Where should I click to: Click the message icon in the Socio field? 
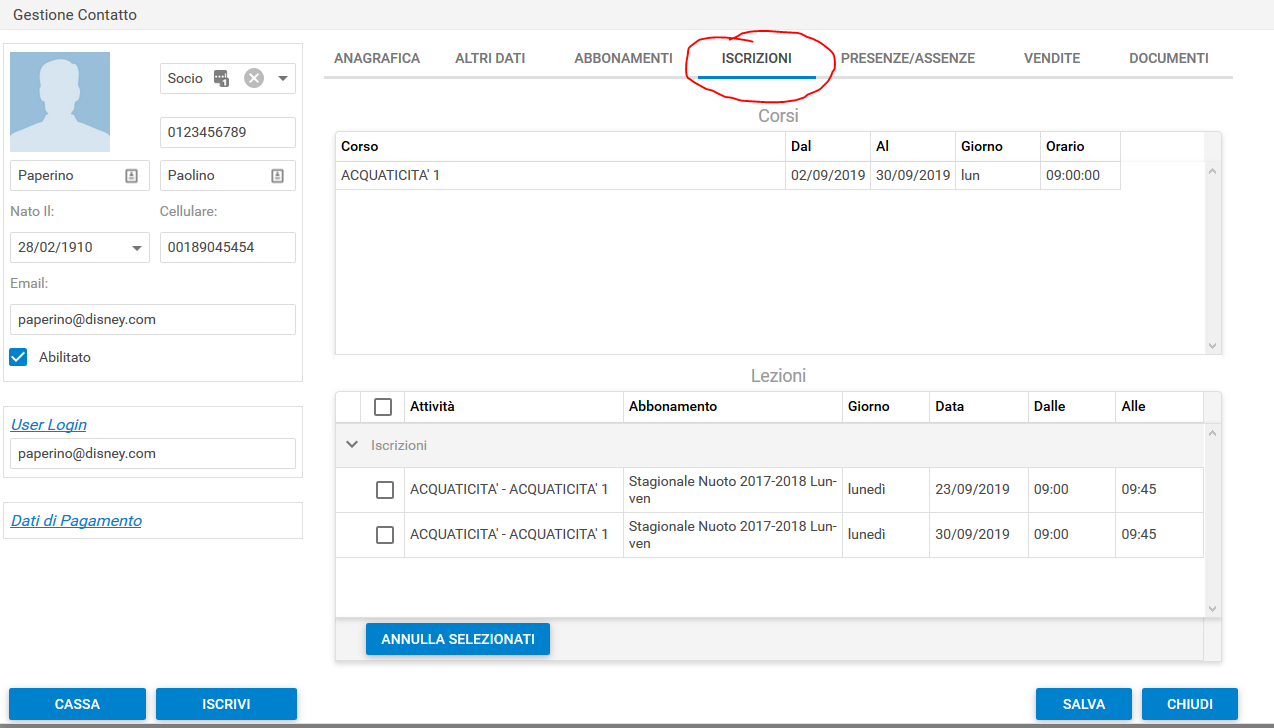[x=222, y=78]
